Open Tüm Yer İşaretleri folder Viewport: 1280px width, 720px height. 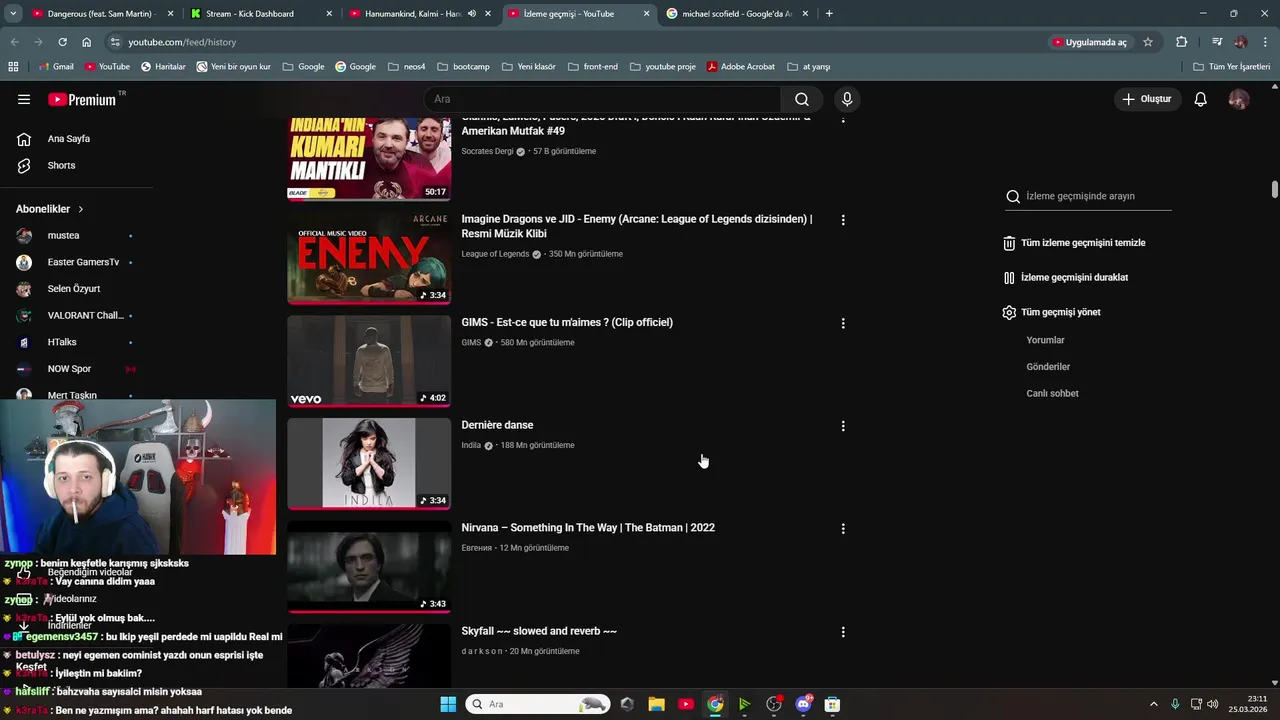[x=1232, y=67]
